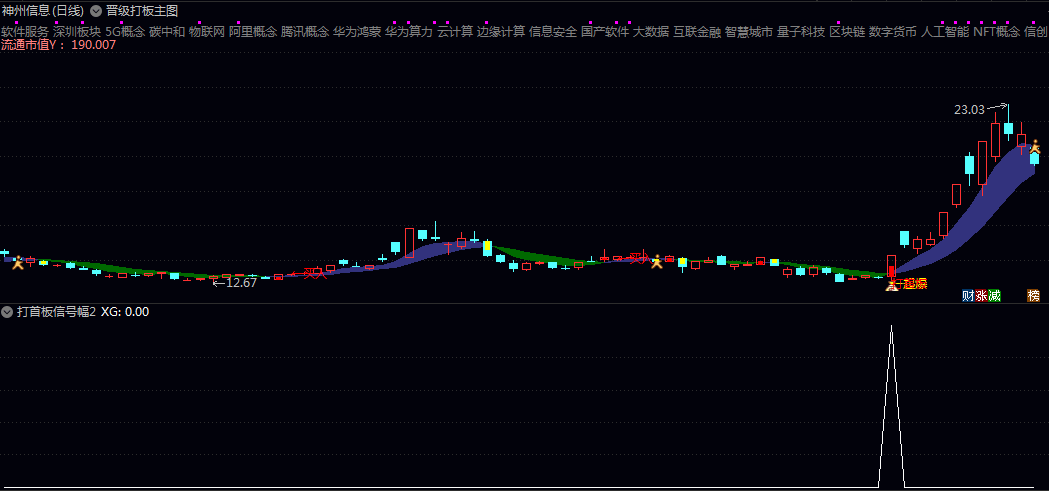Click the money-bag icon beside 打首板 signal
This screenshot has height=491, width=1049.
point(890,286)
